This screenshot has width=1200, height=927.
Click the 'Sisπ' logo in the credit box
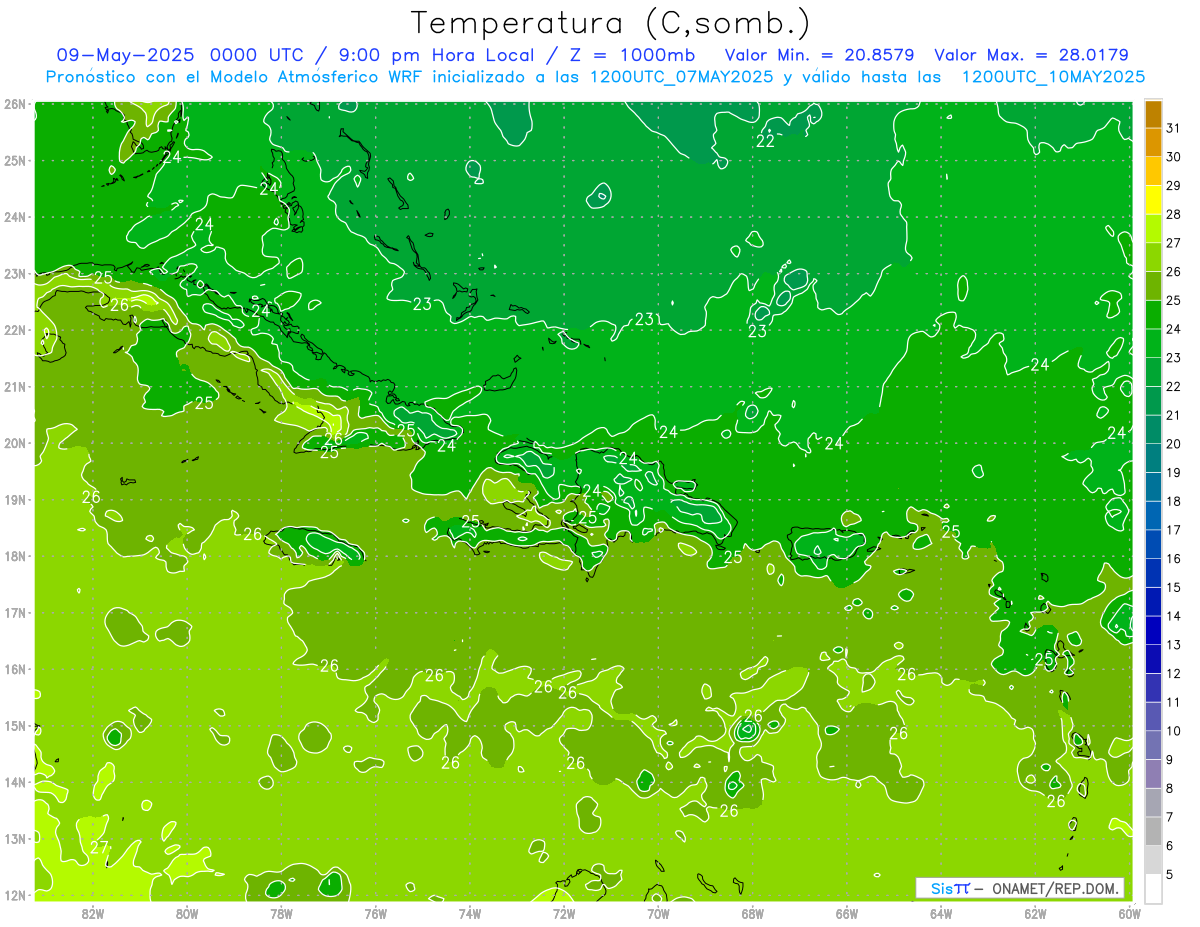coord(950,888)
